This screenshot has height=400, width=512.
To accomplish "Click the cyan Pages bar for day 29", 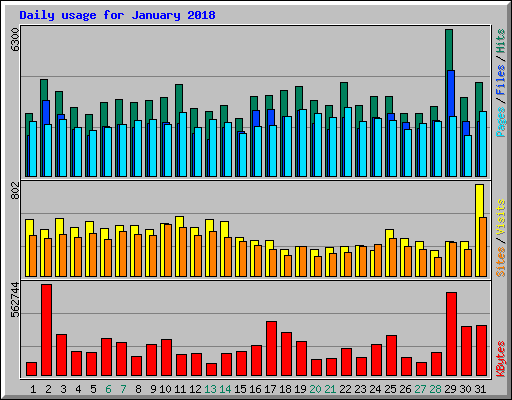I will tap(453, 147).
